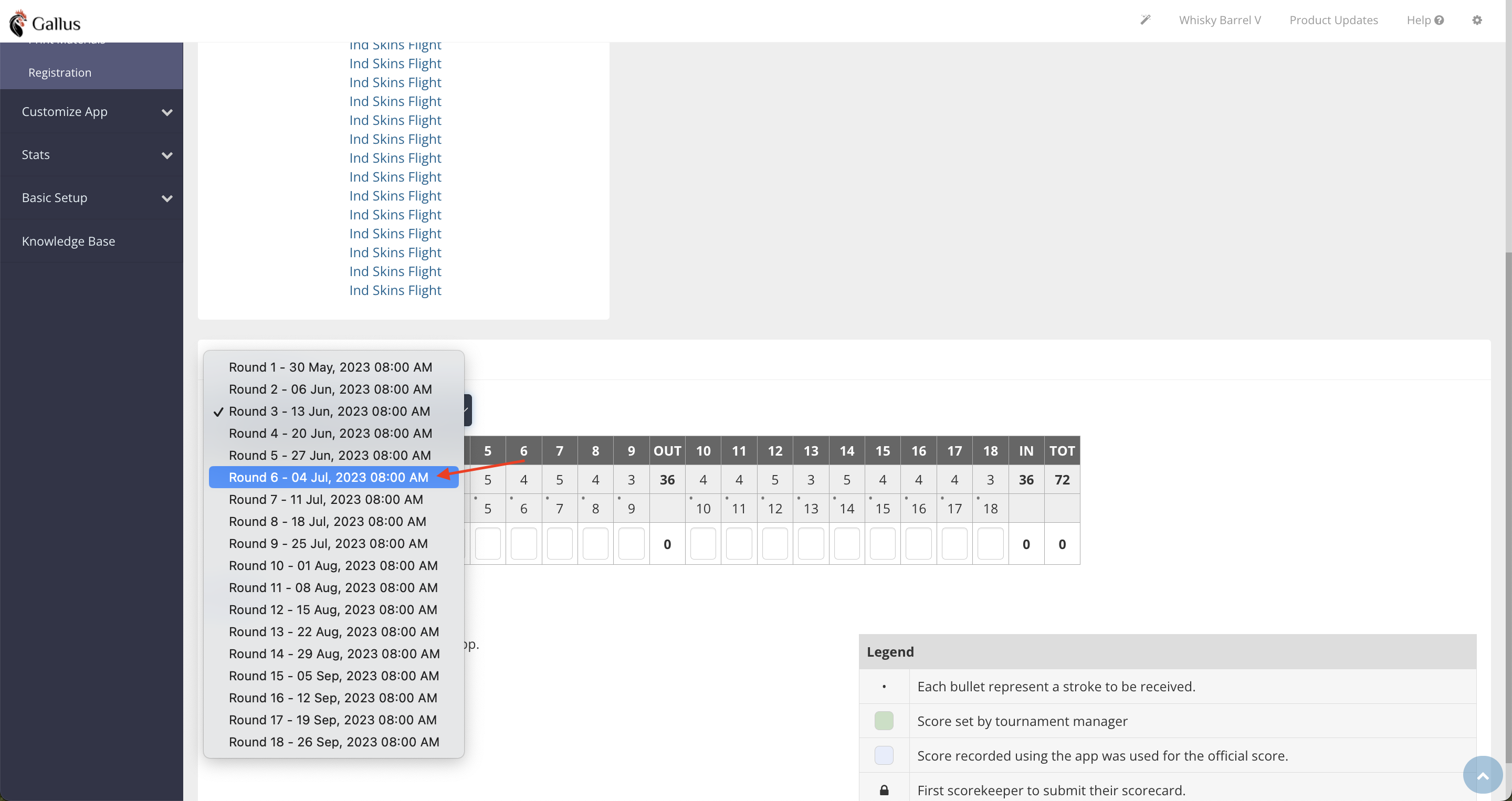Select Round 18 - 26 Sep, 2023
The width and height of the screenshot is (1512, 801).
(333, 742)
